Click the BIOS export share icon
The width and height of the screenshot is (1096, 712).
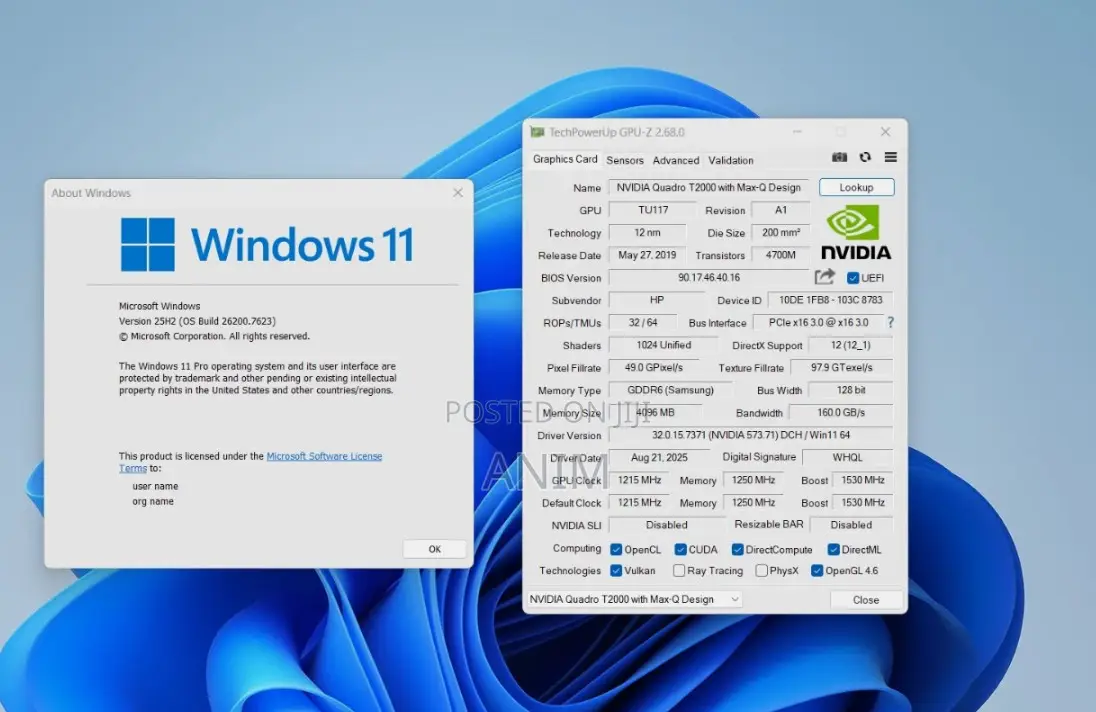825,277
